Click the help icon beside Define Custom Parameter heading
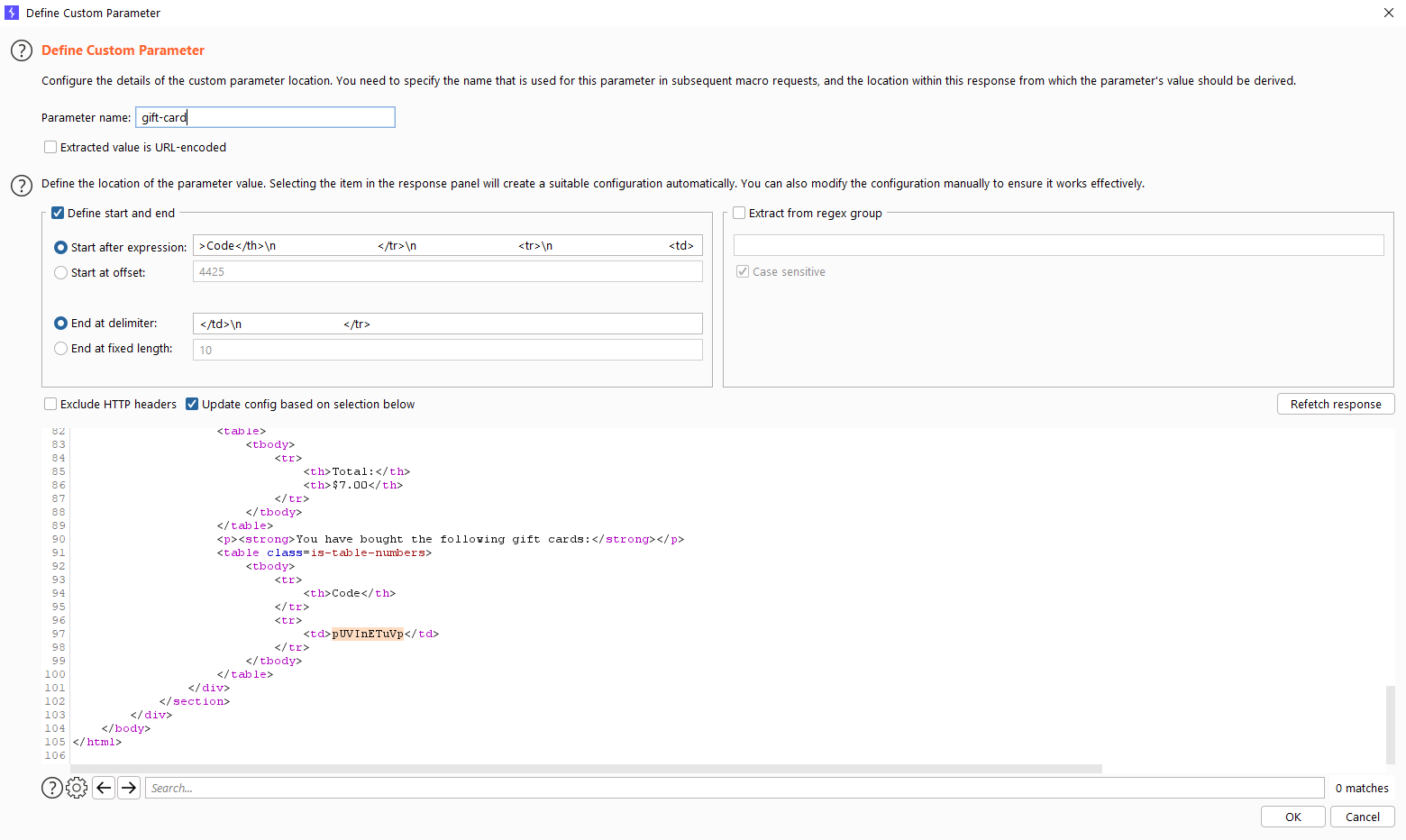The height and width of the screenshot is (840, 1406). click(x=22, y=50)
